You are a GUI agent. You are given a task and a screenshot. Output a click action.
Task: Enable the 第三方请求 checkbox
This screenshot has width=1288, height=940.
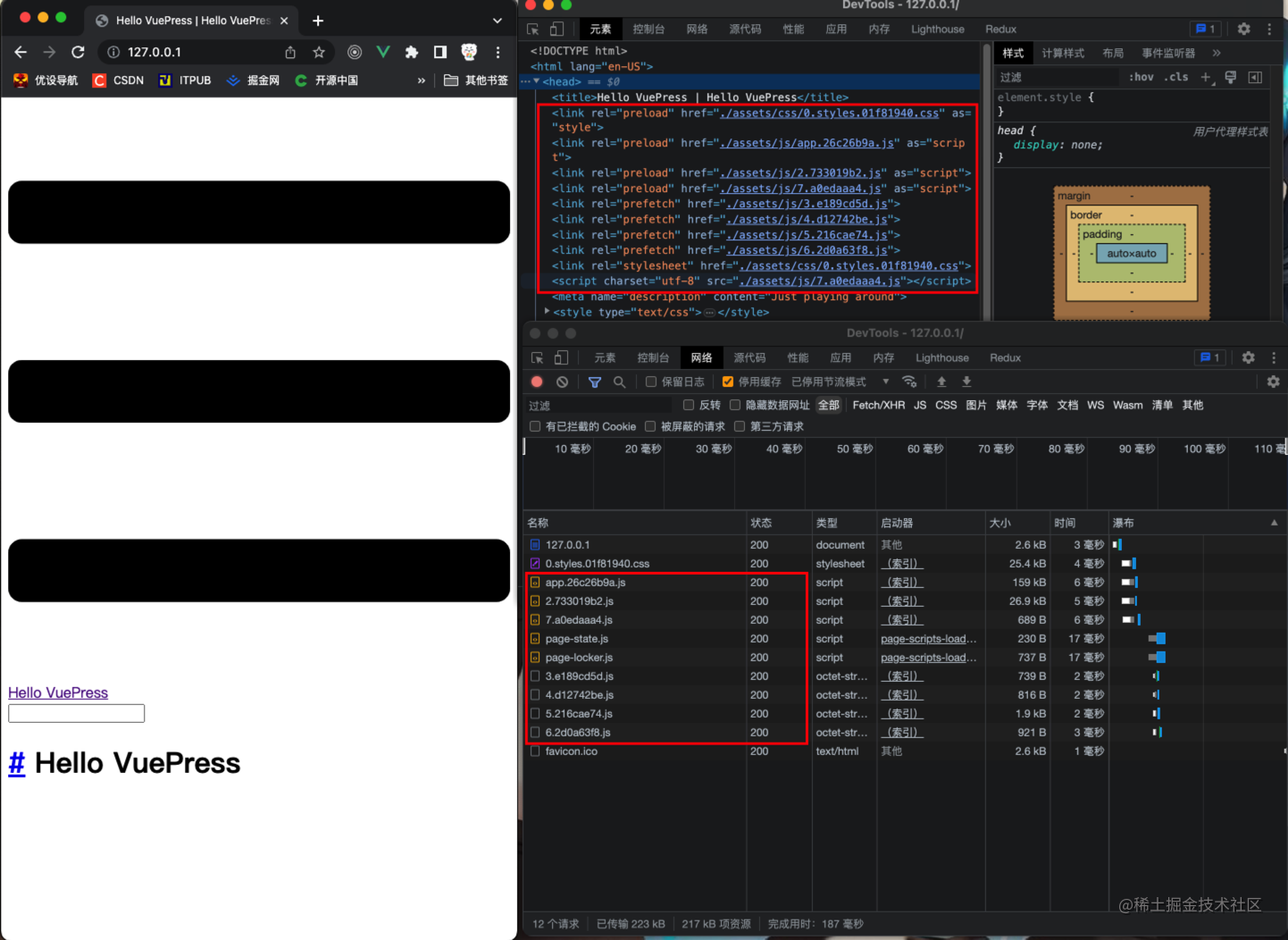[740, 426]
